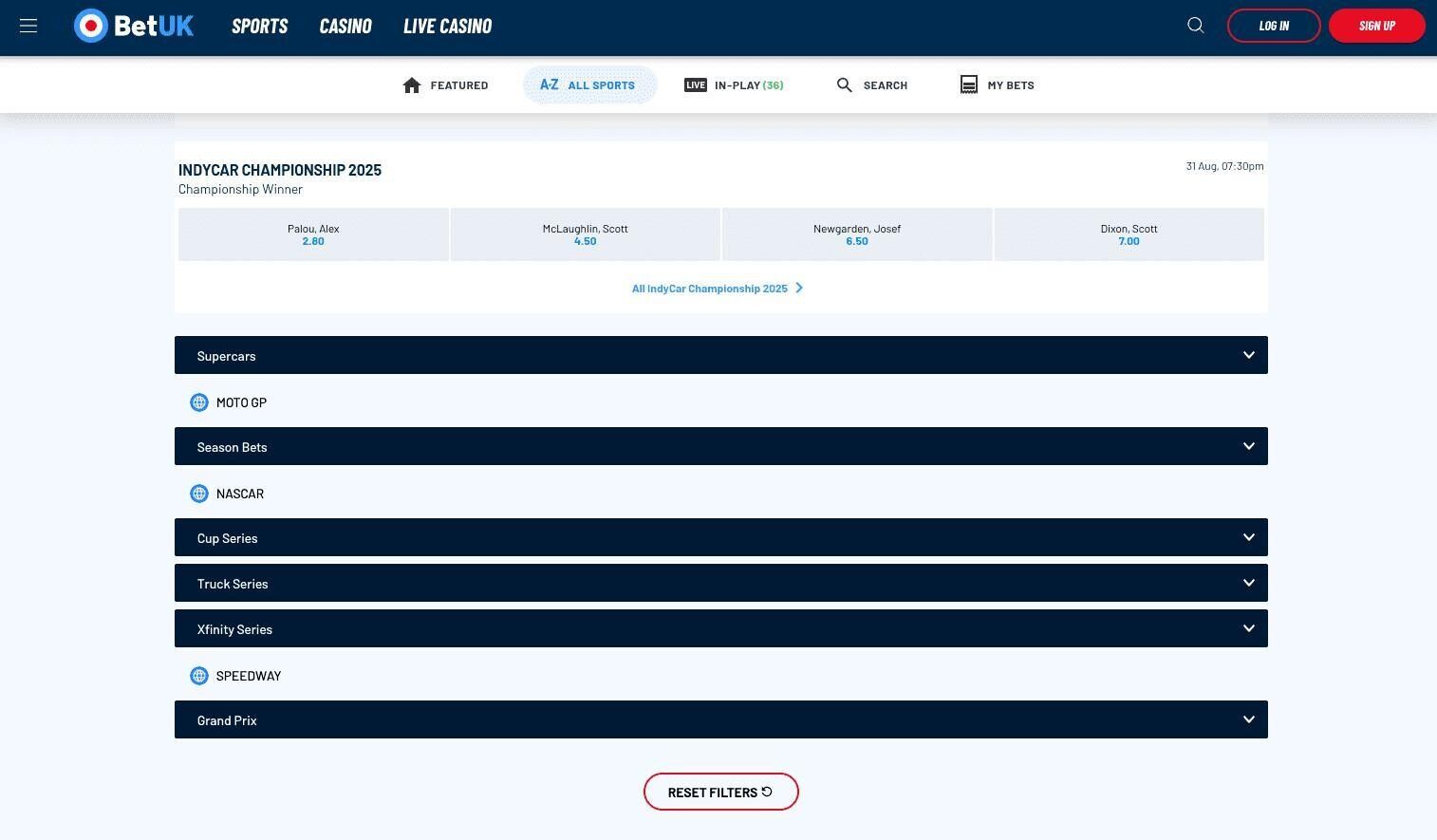Click the A-Z All Sports icon

[550, 84]
